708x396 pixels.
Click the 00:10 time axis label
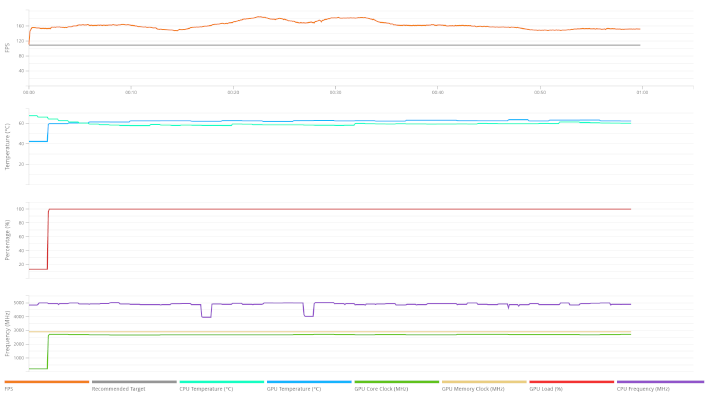coord(131,92)
